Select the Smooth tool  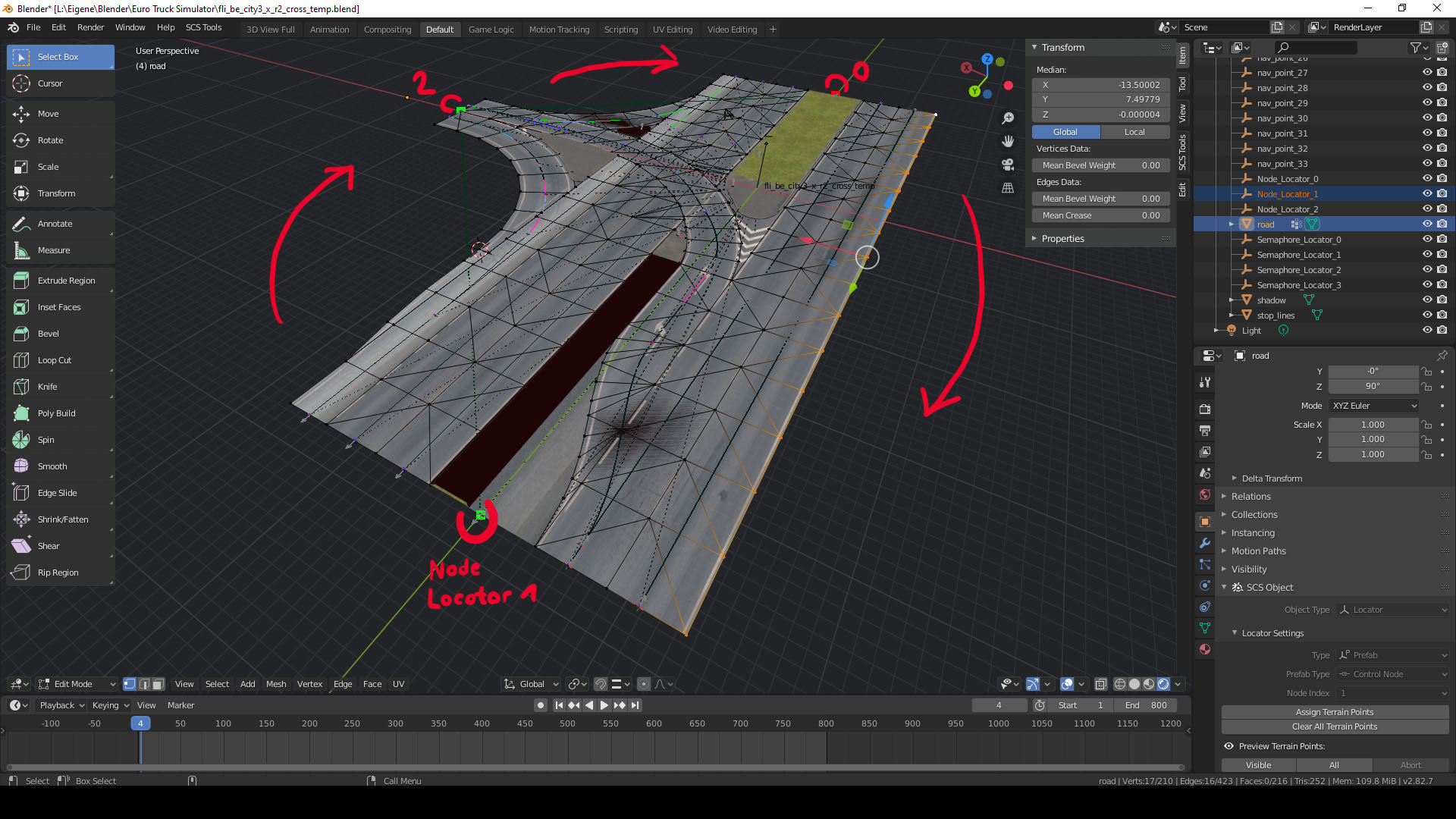coord(61,466)
